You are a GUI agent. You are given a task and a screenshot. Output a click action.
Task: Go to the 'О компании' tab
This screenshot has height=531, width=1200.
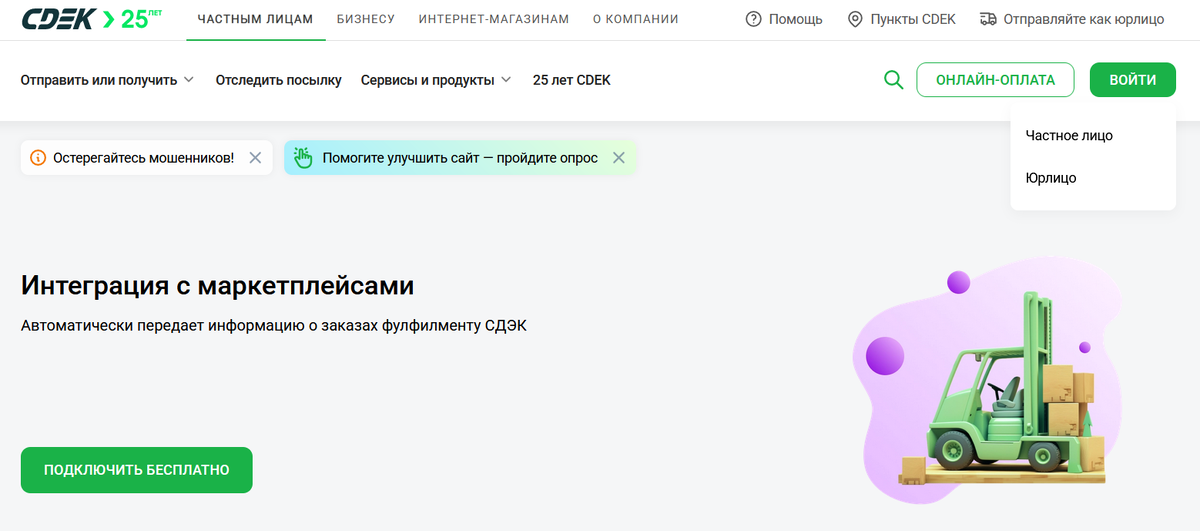click(x=636, y=19)
